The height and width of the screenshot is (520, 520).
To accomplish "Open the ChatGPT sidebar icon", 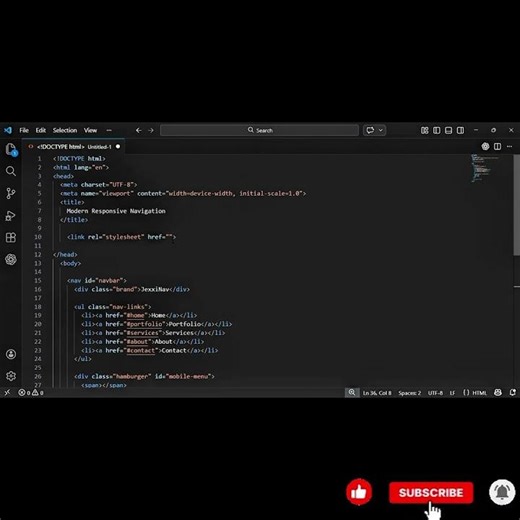I will tap(11, 259).
